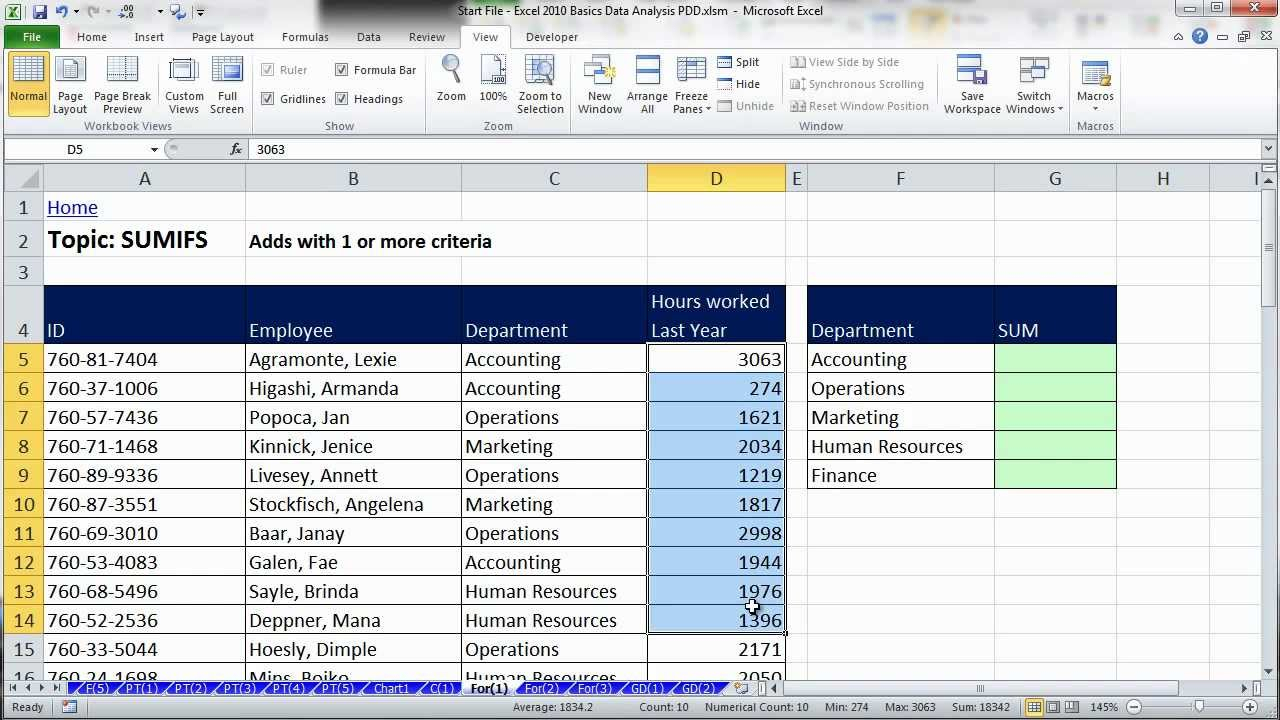Click the Home hyperlink in cell A1
Image resolution: width=1280 pixels, height=720 pixels.
[72, 207]
